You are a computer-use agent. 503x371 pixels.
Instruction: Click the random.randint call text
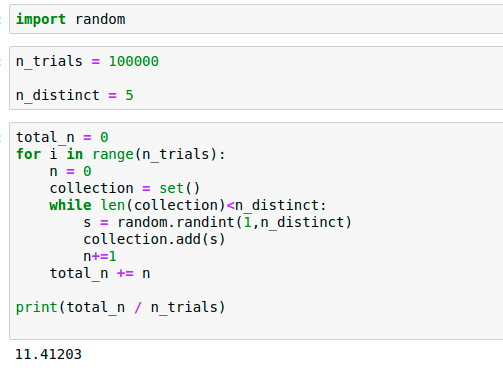[x=234, y=222]
